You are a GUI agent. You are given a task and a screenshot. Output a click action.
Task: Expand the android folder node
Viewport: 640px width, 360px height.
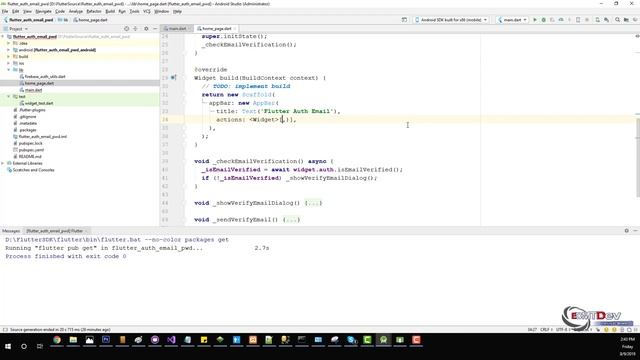pos(9,50)
